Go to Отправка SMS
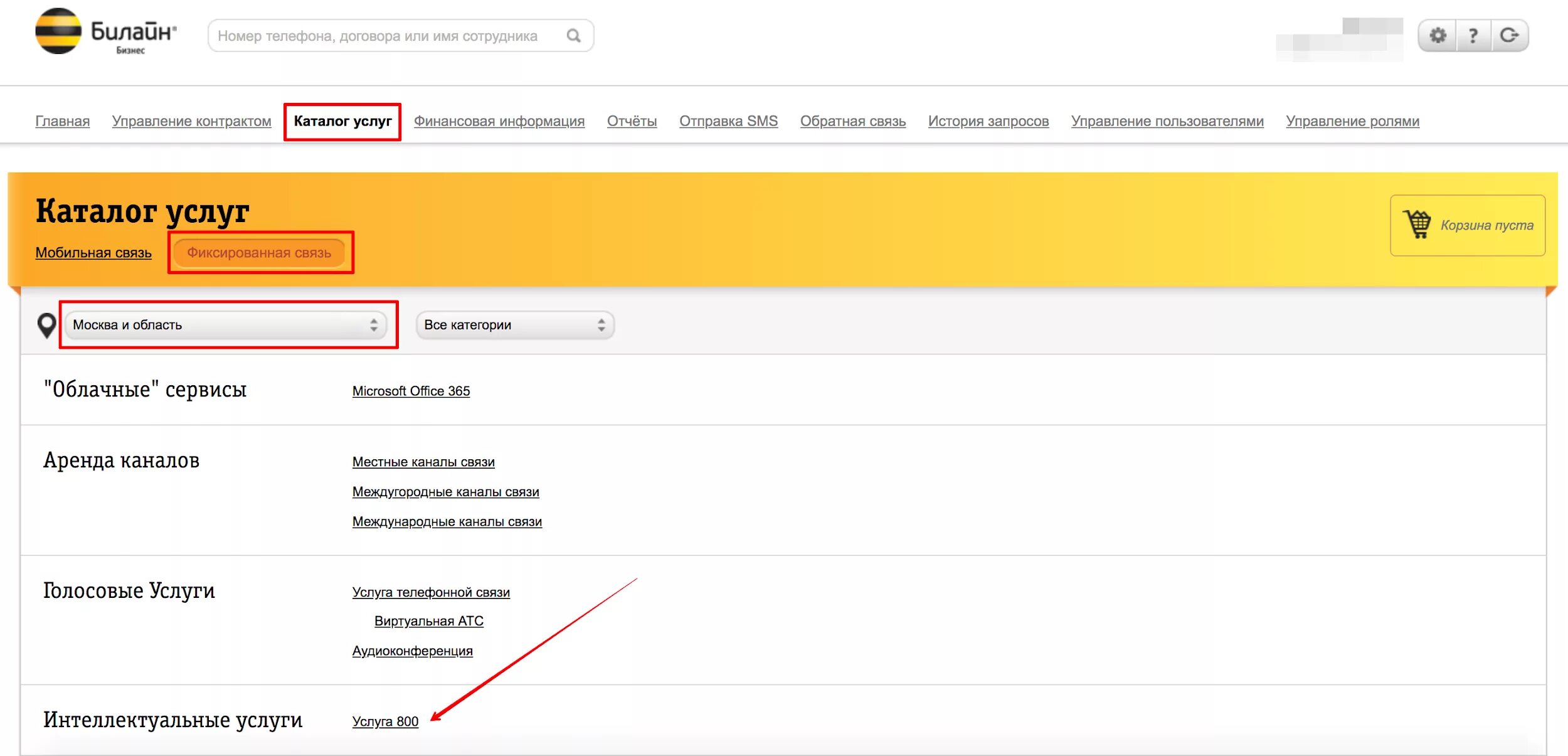The width and height of the screenshot is (1568, 756). pyautogui.click(x=728, y=121)
